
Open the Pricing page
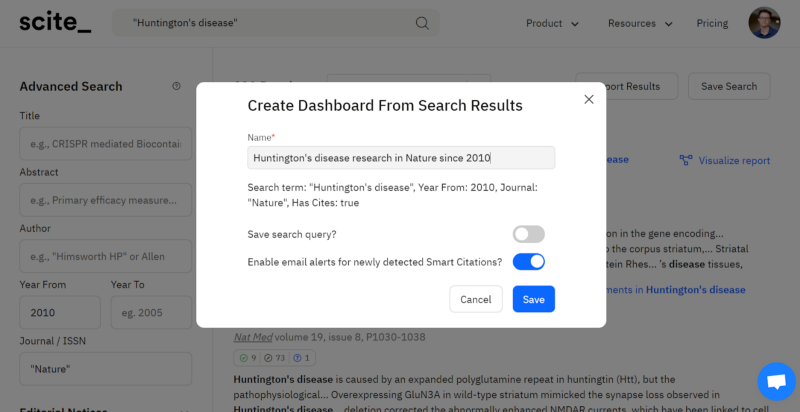tap(712, 23)
